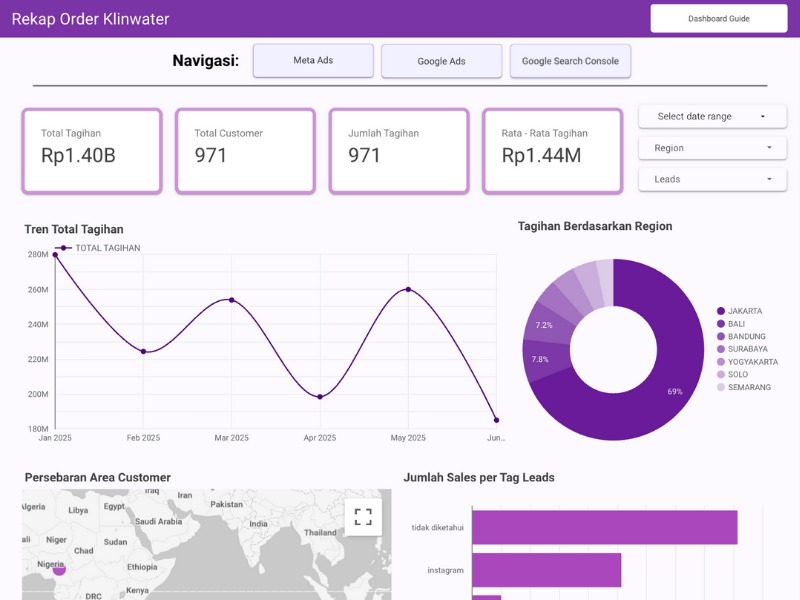Switch to the Google Ads page
This screenshot has height=600, width=800.
441,61
